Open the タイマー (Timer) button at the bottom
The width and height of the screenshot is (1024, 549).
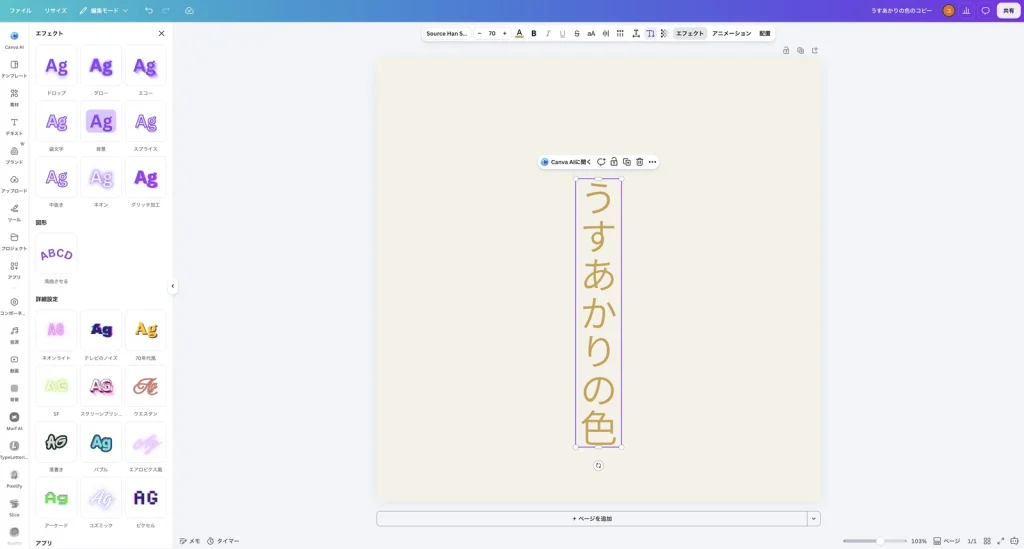(223, 541)
